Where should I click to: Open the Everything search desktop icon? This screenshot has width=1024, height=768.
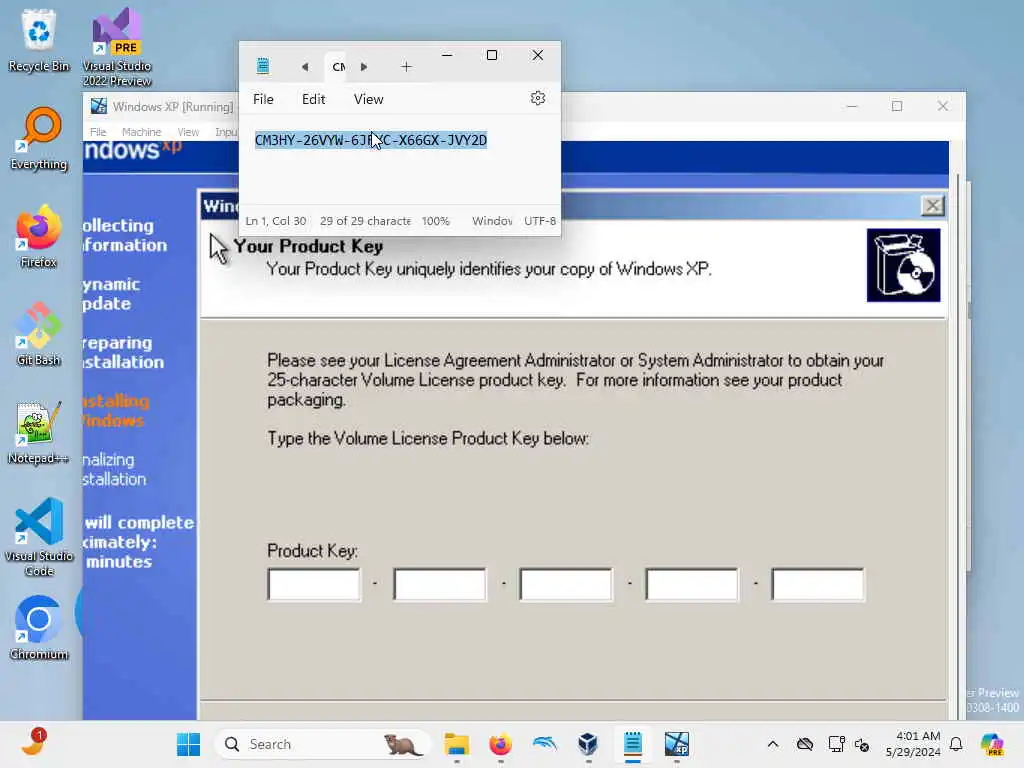pyautogui.click(x=39, y=138)
